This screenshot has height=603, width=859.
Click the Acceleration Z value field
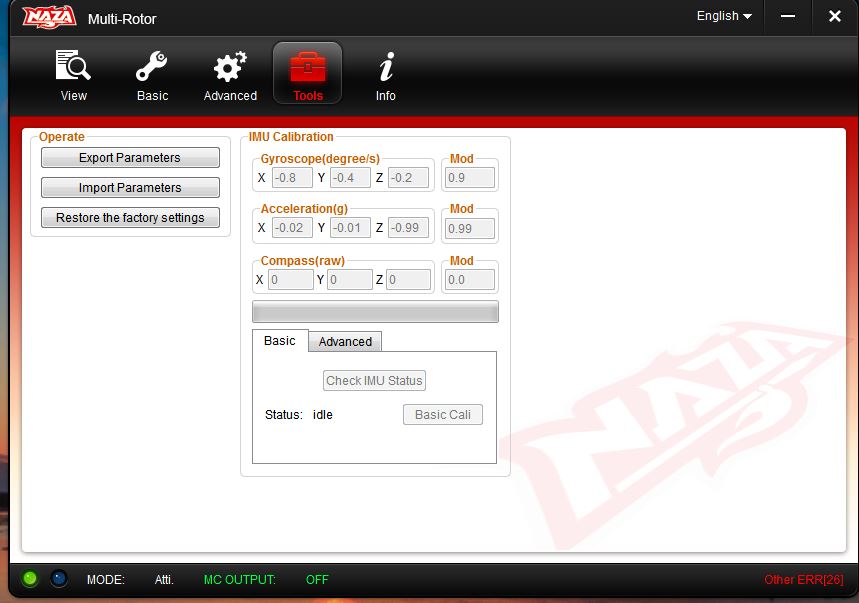click(408, 228)
